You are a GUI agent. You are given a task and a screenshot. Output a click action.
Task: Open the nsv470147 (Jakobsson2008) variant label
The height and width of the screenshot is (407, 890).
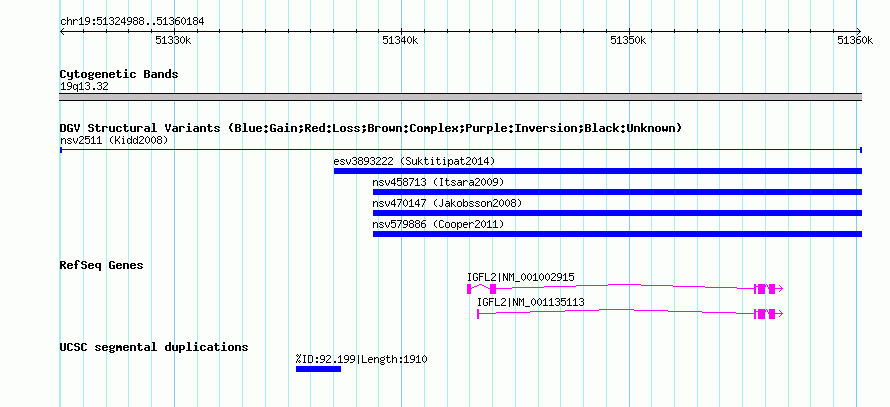tap(447, 203)
